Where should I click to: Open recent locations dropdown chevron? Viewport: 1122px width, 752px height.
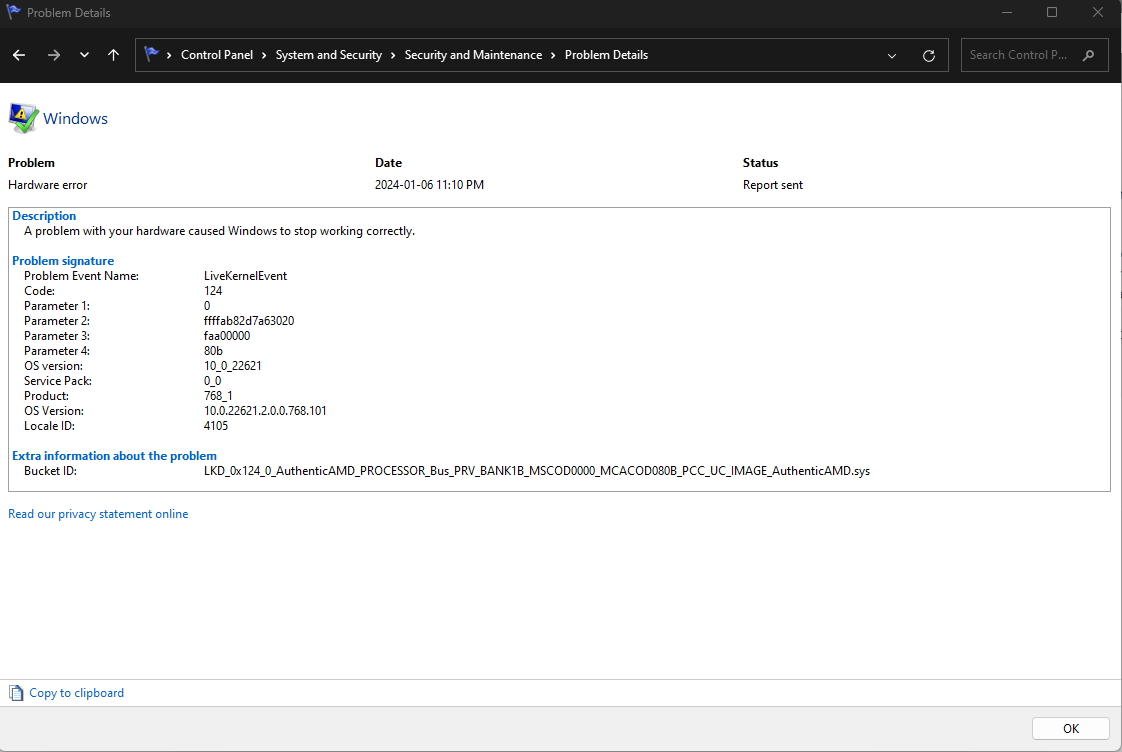click(84, 55)
